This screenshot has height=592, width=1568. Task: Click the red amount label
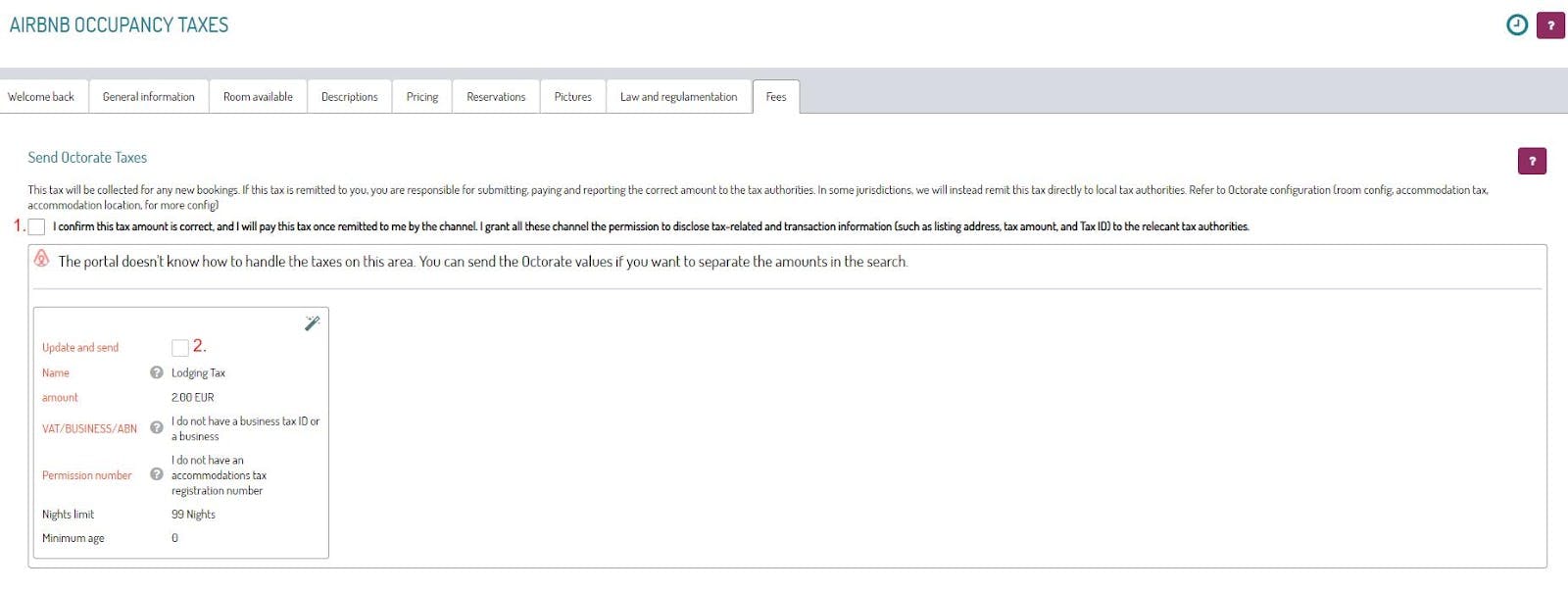(60, 398)
